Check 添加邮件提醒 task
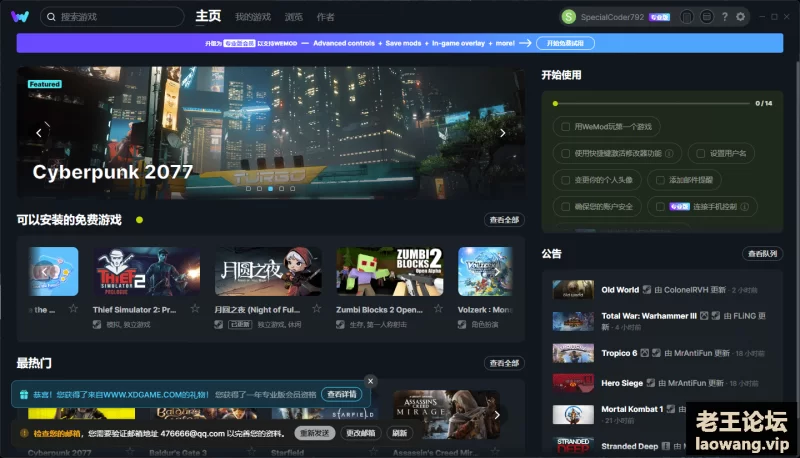This screenshot has width=800, height=458. (660, 180)
